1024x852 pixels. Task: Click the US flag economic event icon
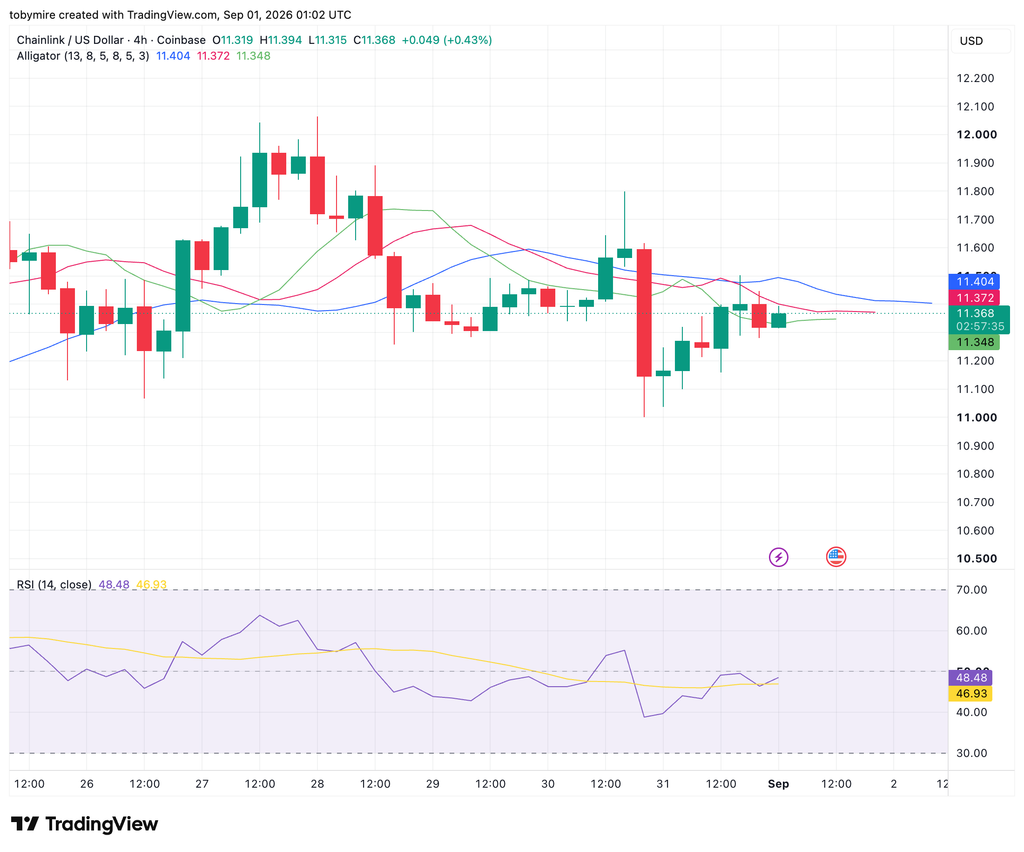pos(836,557)
